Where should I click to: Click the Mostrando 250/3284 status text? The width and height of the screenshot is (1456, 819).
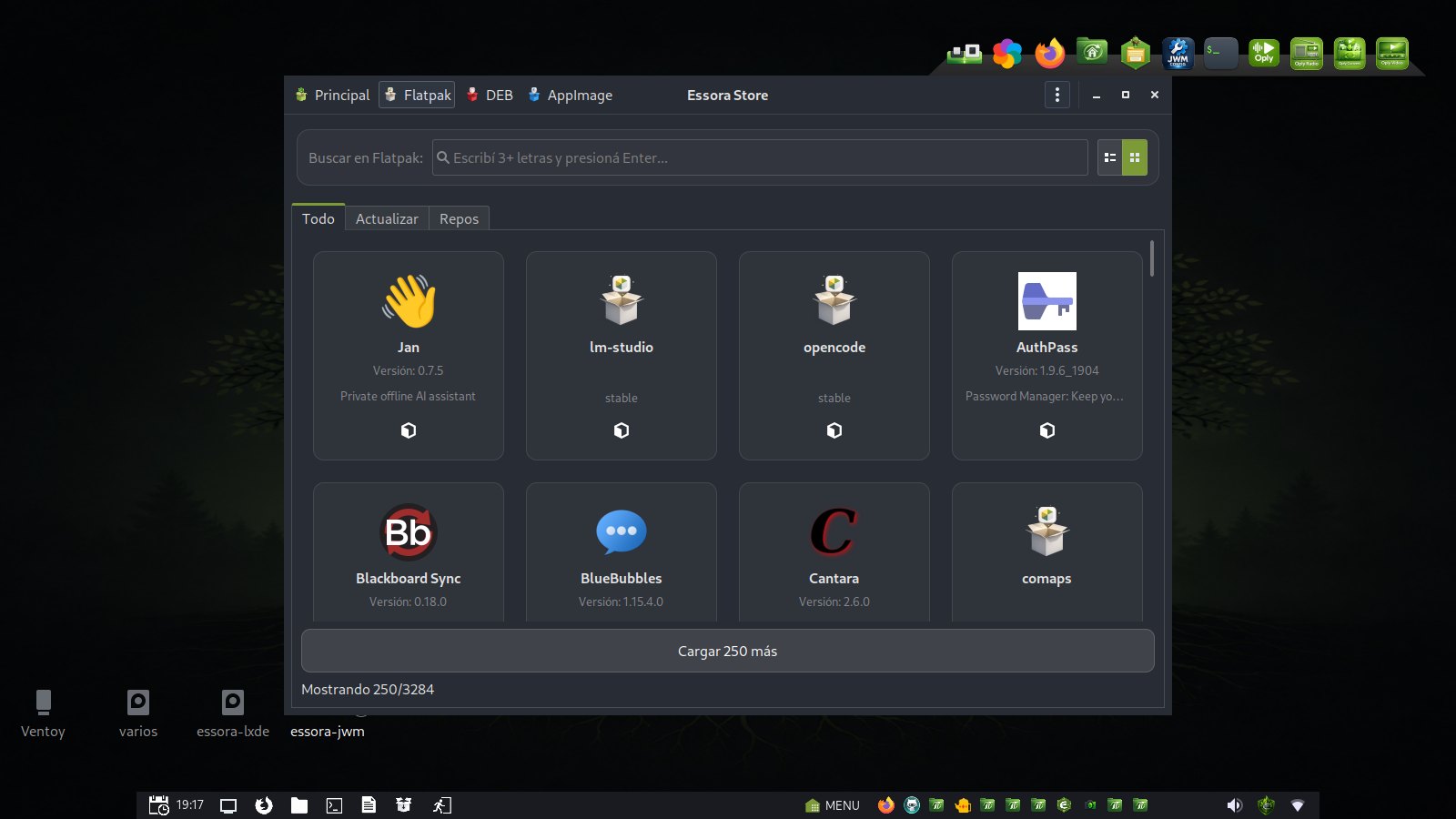click(368, 690)
